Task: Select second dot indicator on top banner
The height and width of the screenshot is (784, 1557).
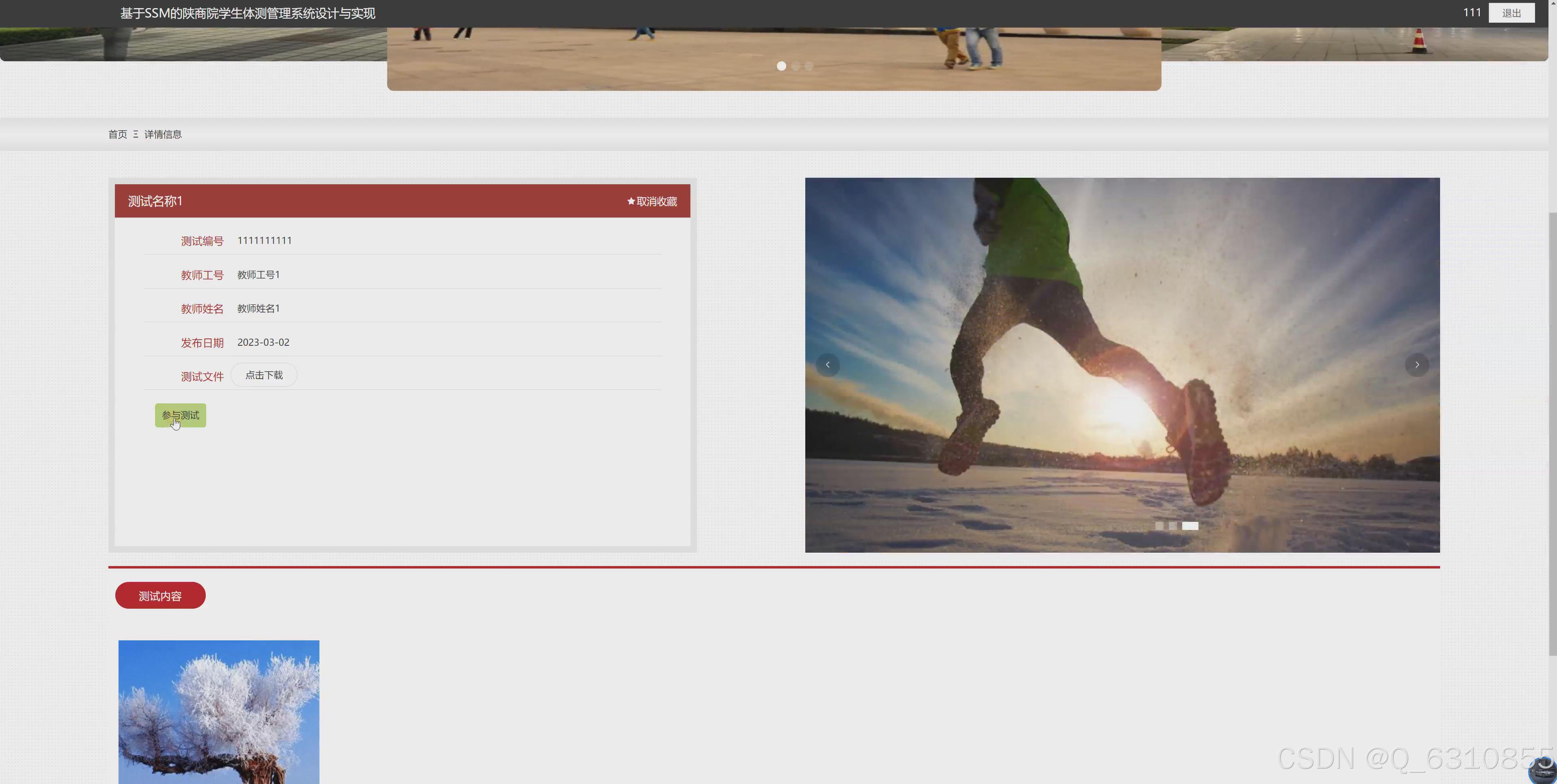Action: click(x=796, y=66)
